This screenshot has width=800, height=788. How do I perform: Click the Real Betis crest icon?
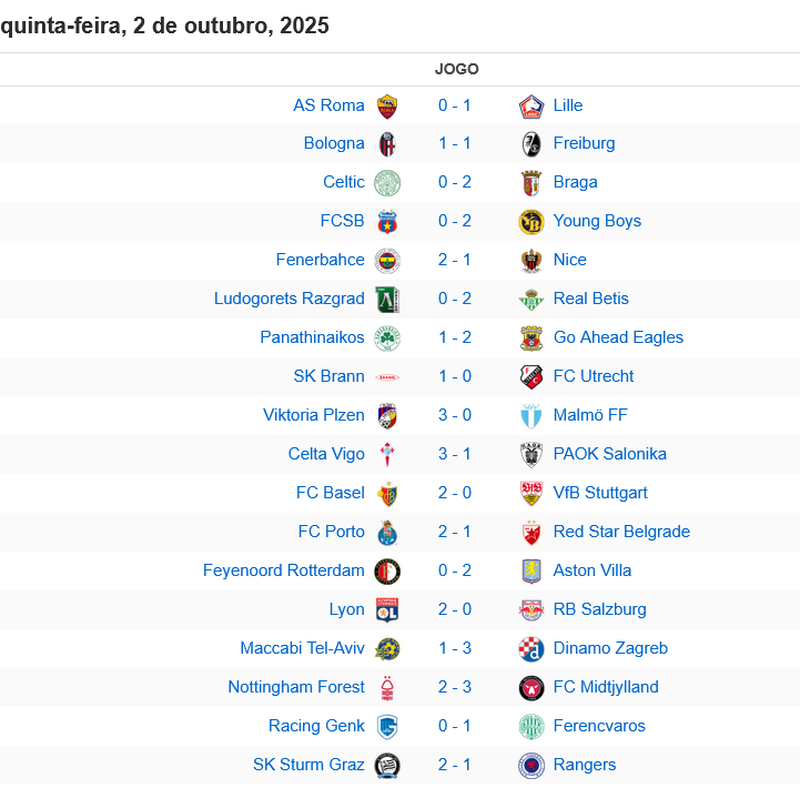click(x=531, y=299)
